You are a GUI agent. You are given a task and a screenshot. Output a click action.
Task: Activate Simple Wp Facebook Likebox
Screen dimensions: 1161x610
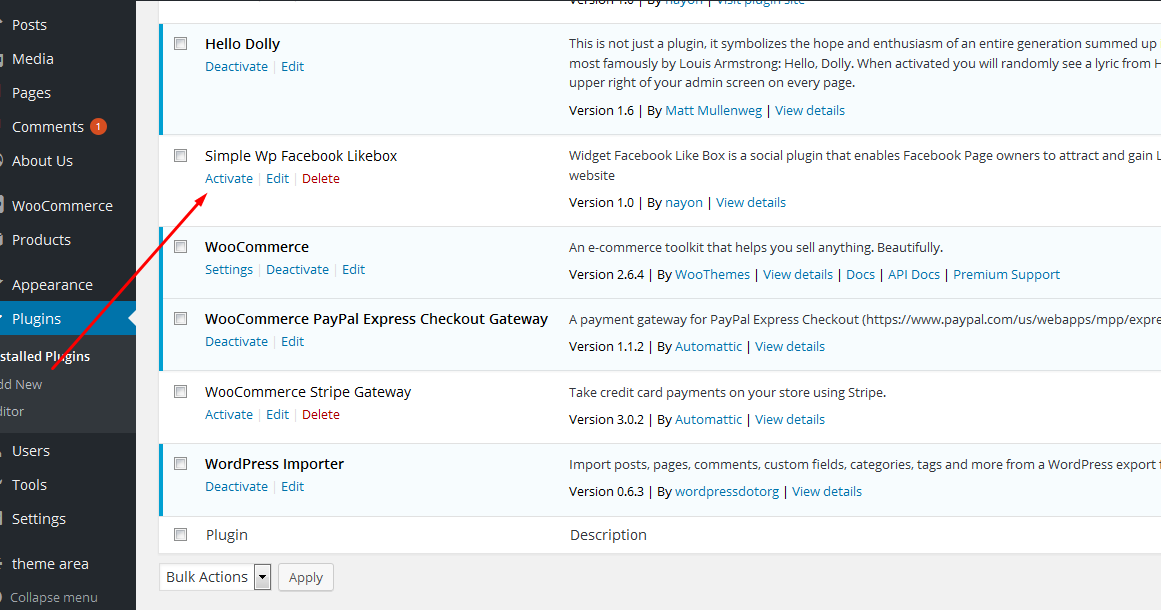[229, 178]
